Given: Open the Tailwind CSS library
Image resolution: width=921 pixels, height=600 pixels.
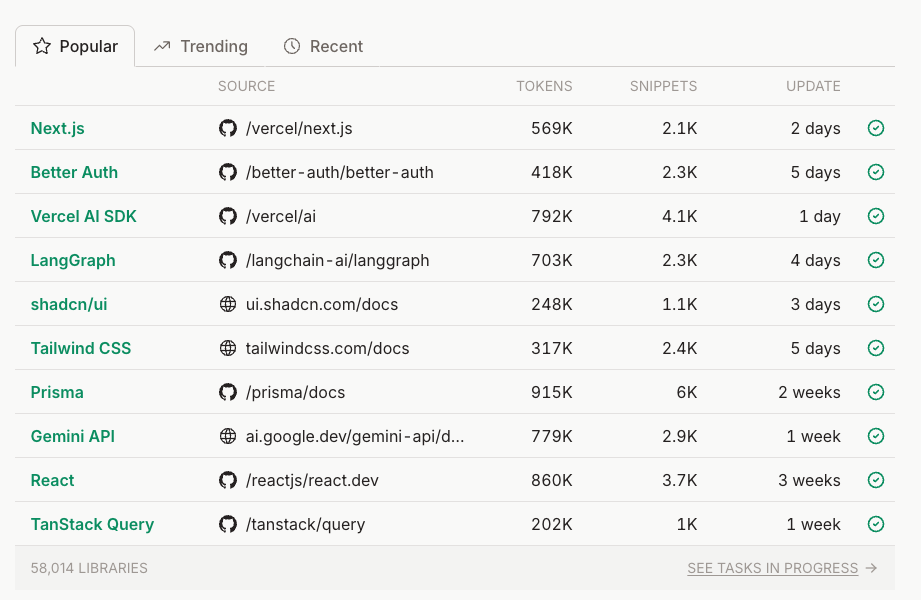Looking at the screenshot, I should 81,348.
